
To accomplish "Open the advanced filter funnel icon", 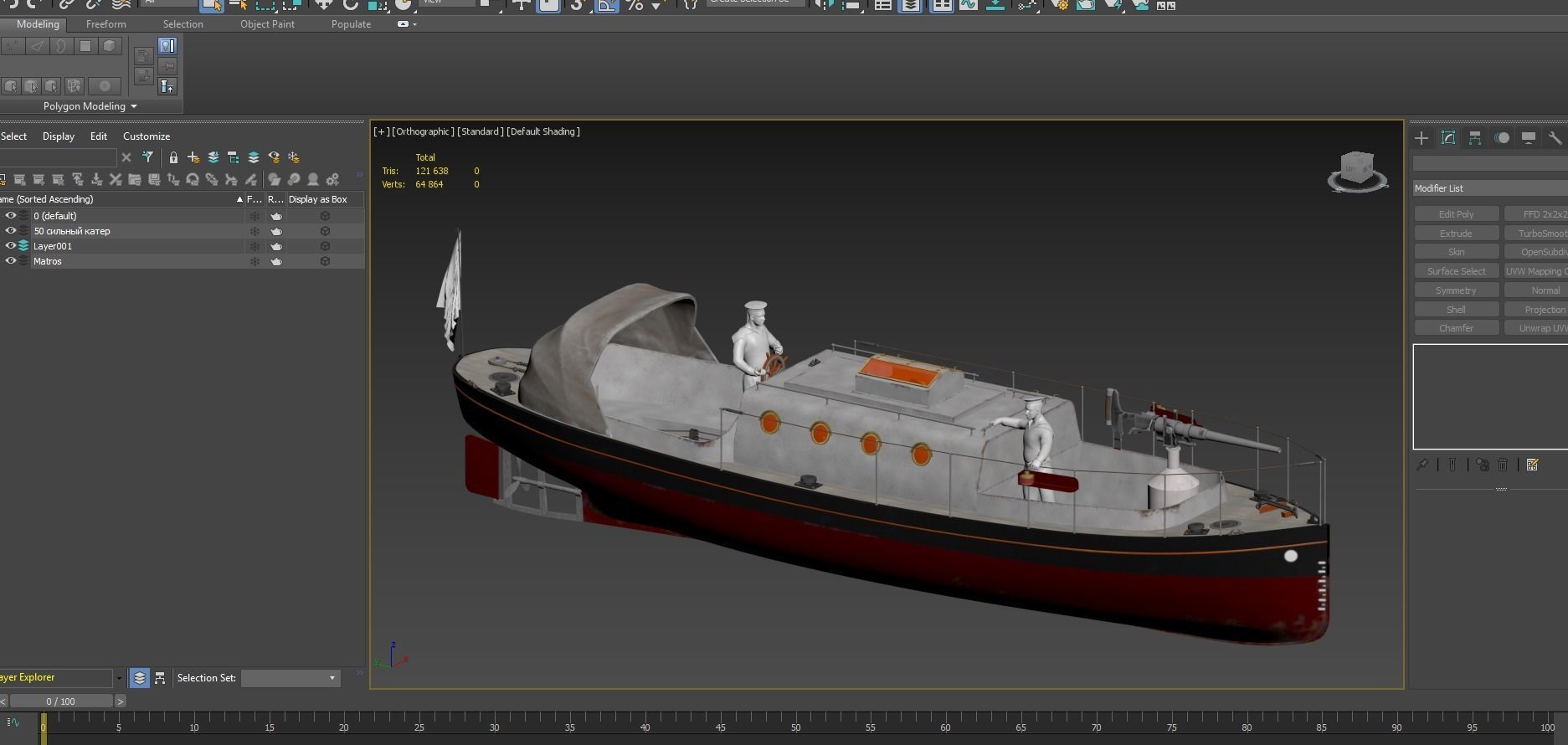I will point(147,157).
